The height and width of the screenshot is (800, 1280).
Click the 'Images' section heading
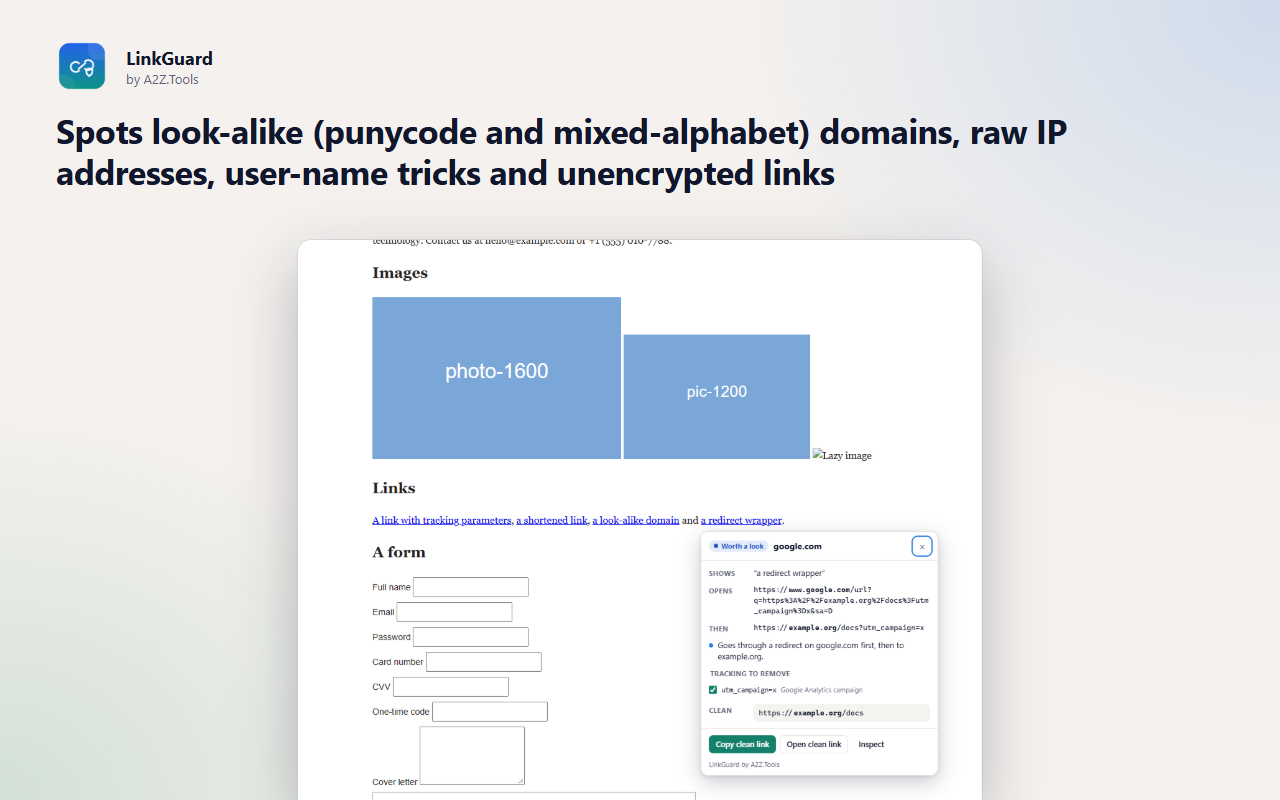click(x=400, y=273)
